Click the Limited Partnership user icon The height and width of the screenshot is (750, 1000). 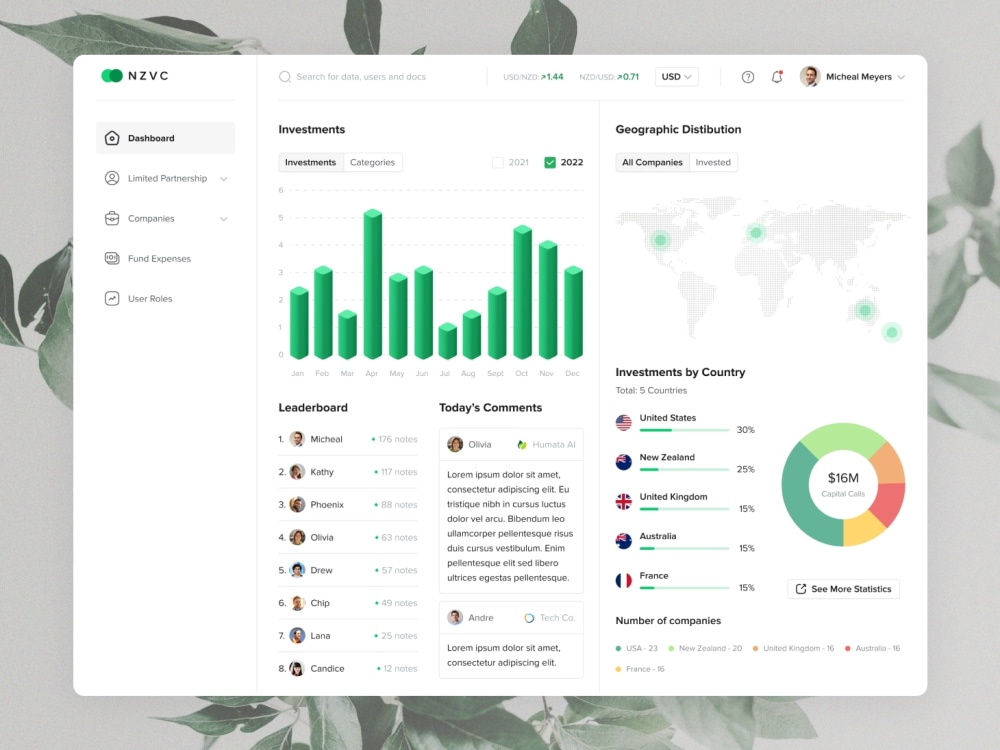[x=112, y=178]
